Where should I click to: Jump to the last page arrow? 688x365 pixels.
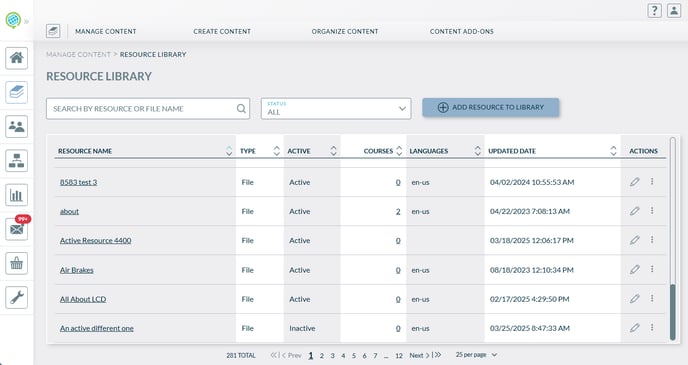pos(437,355)
